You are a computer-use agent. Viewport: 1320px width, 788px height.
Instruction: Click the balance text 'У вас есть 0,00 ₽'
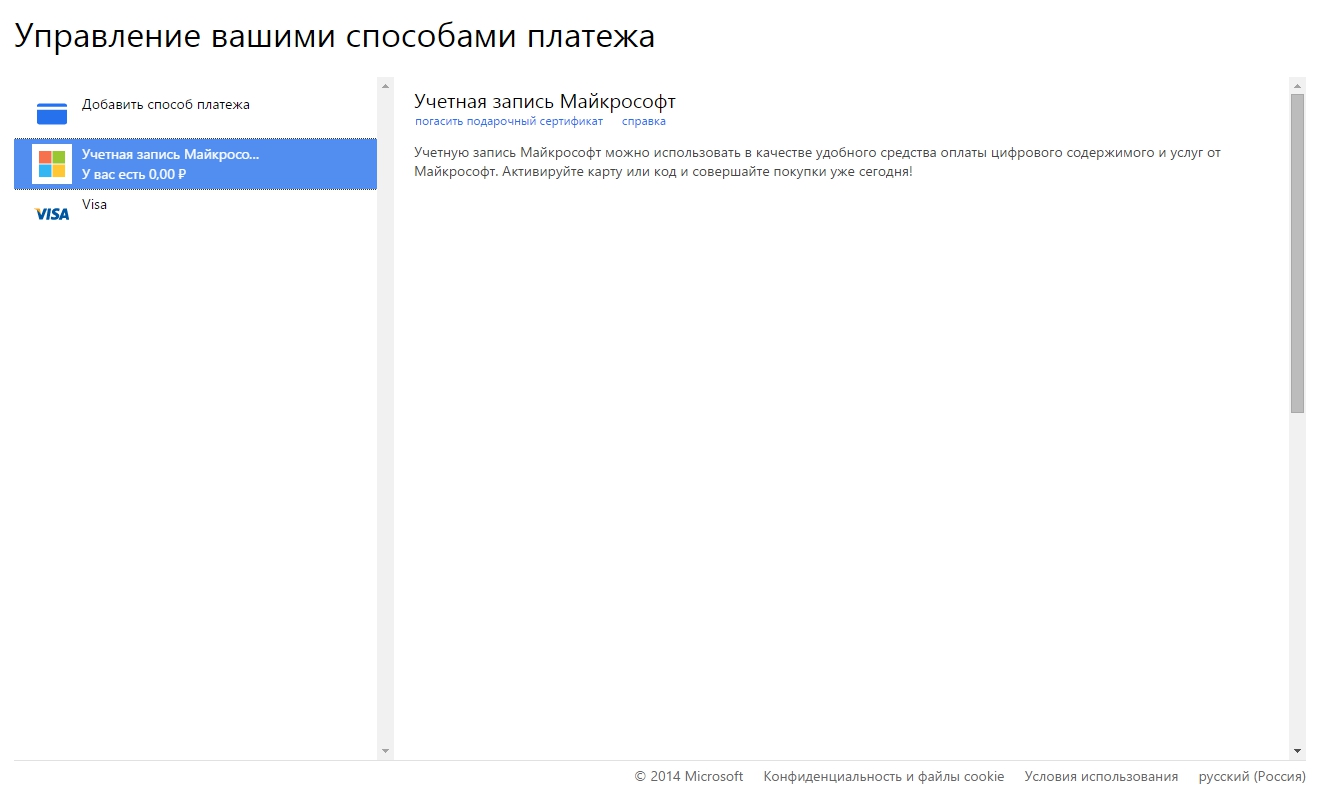tap(134, 174)
